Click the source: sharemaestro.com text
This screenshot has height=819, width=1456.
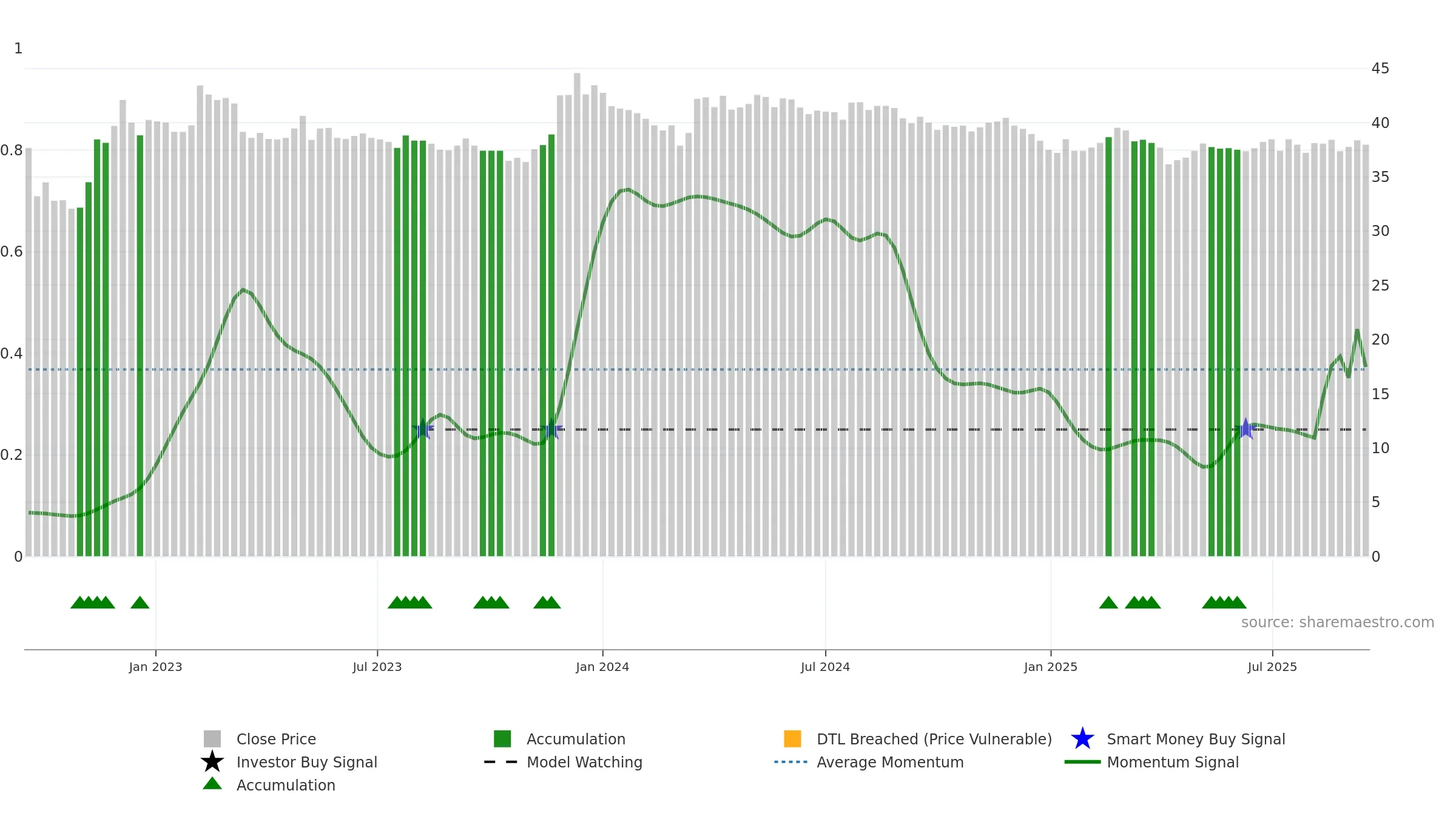1338,622
